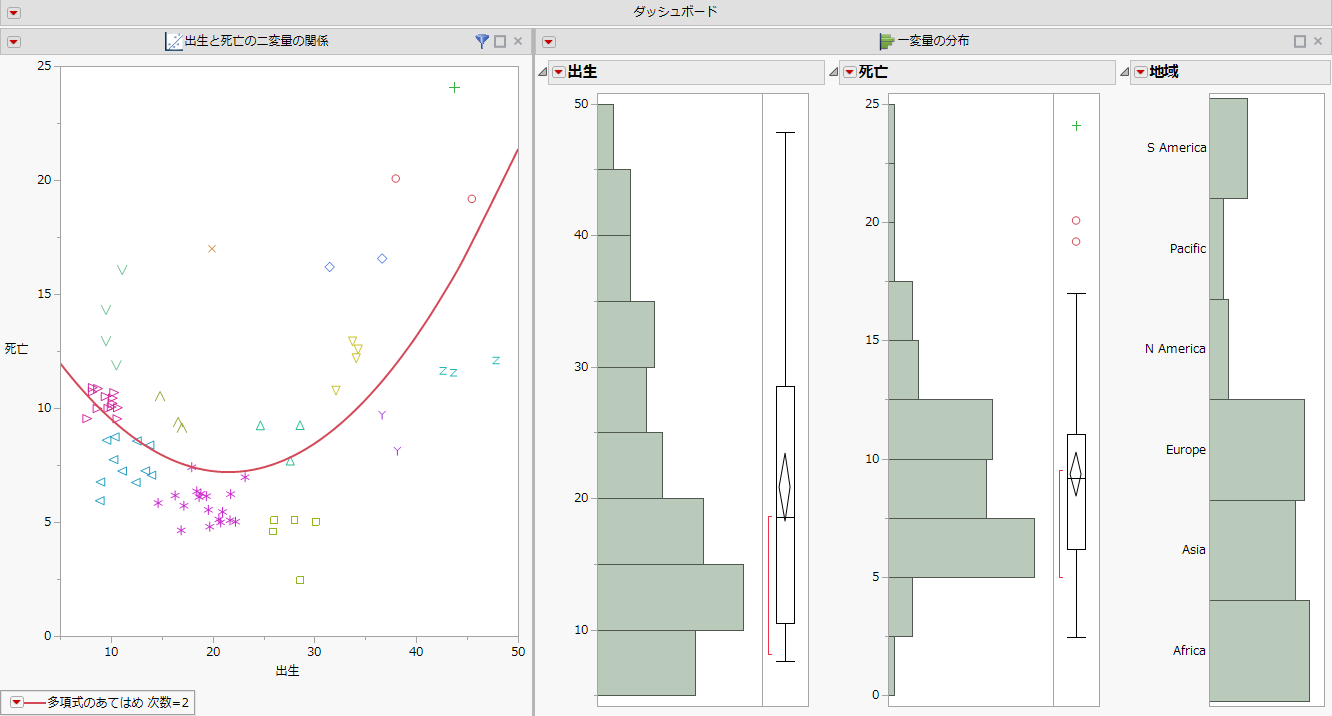The image size is (1332, 716).
Task: Collapse the 地域 distribution outline
Action: pyautogui.click(x=1123, y=73)
